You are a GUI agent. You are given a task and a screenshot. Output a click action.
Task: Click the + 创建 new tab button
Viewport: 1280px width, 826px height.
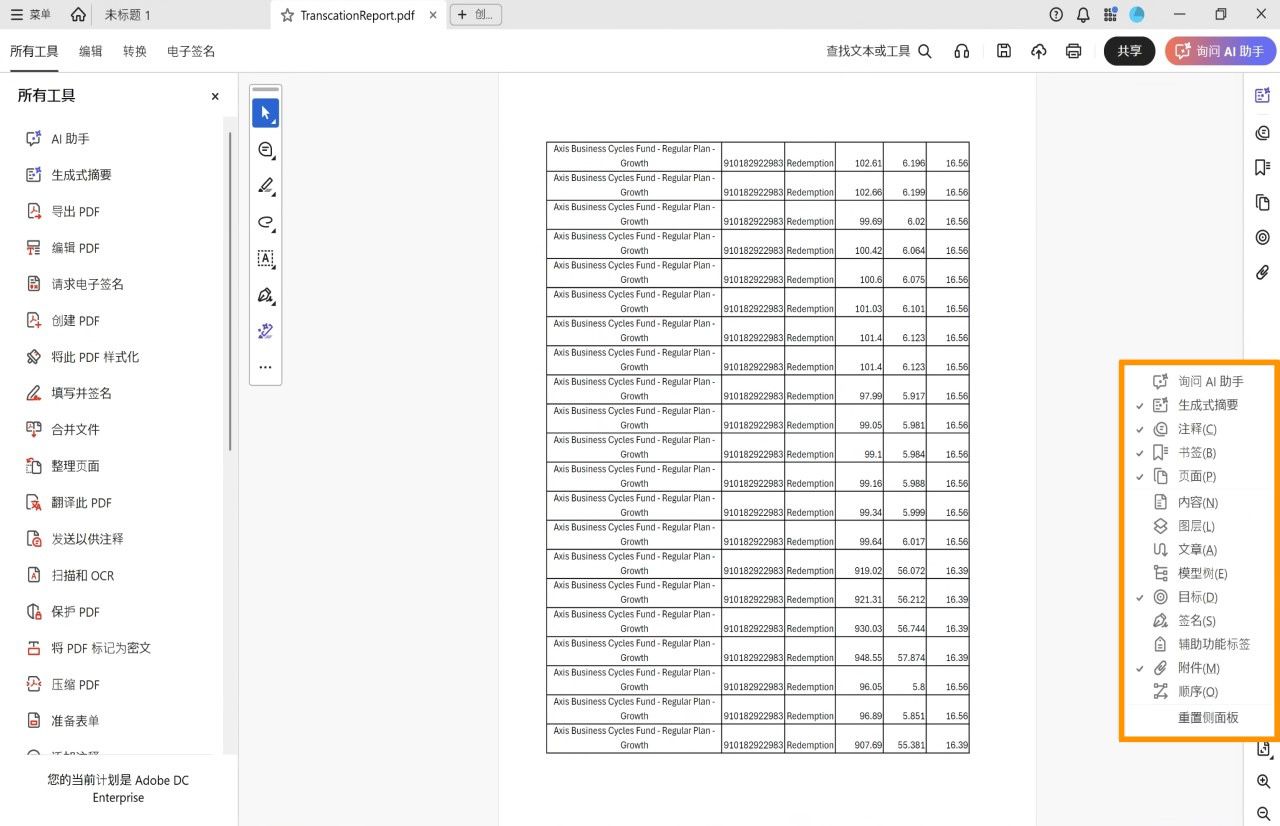pos(476,15)
